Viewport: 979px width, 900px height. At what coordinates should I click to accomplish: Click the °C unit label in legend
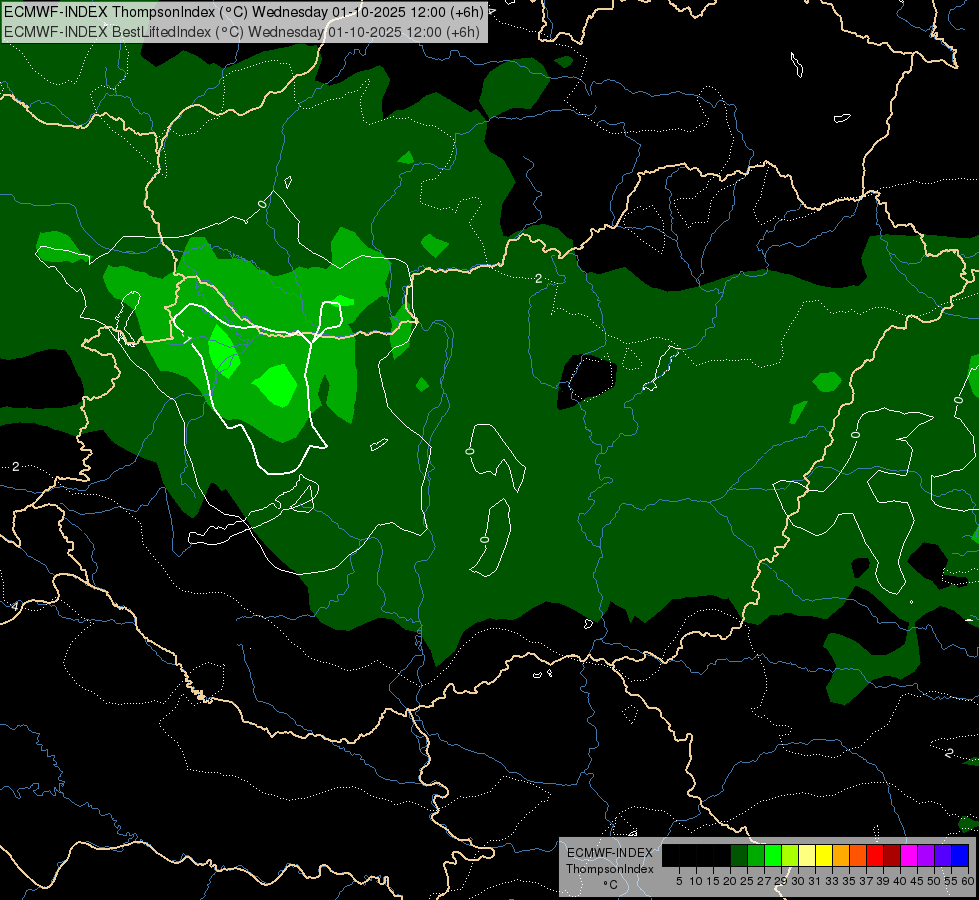pyautogui.click(x=611, y=885)
